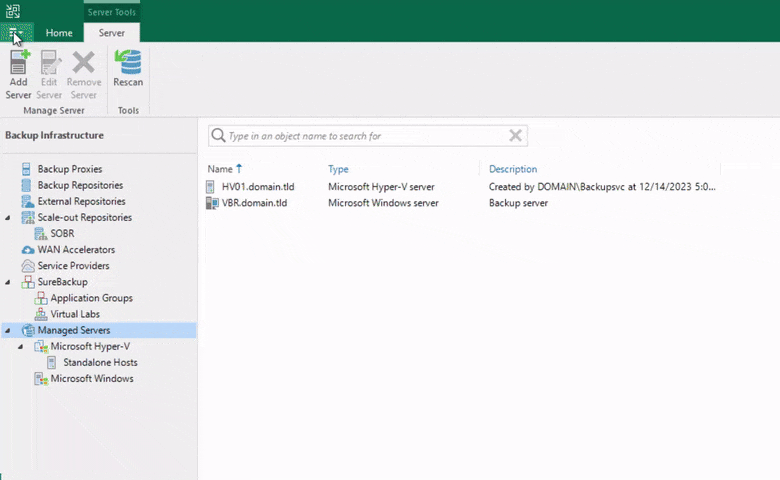This screenshot has height=480, width=780.
Task: Select the Server ribbon tab
Action: coord(111,33)
